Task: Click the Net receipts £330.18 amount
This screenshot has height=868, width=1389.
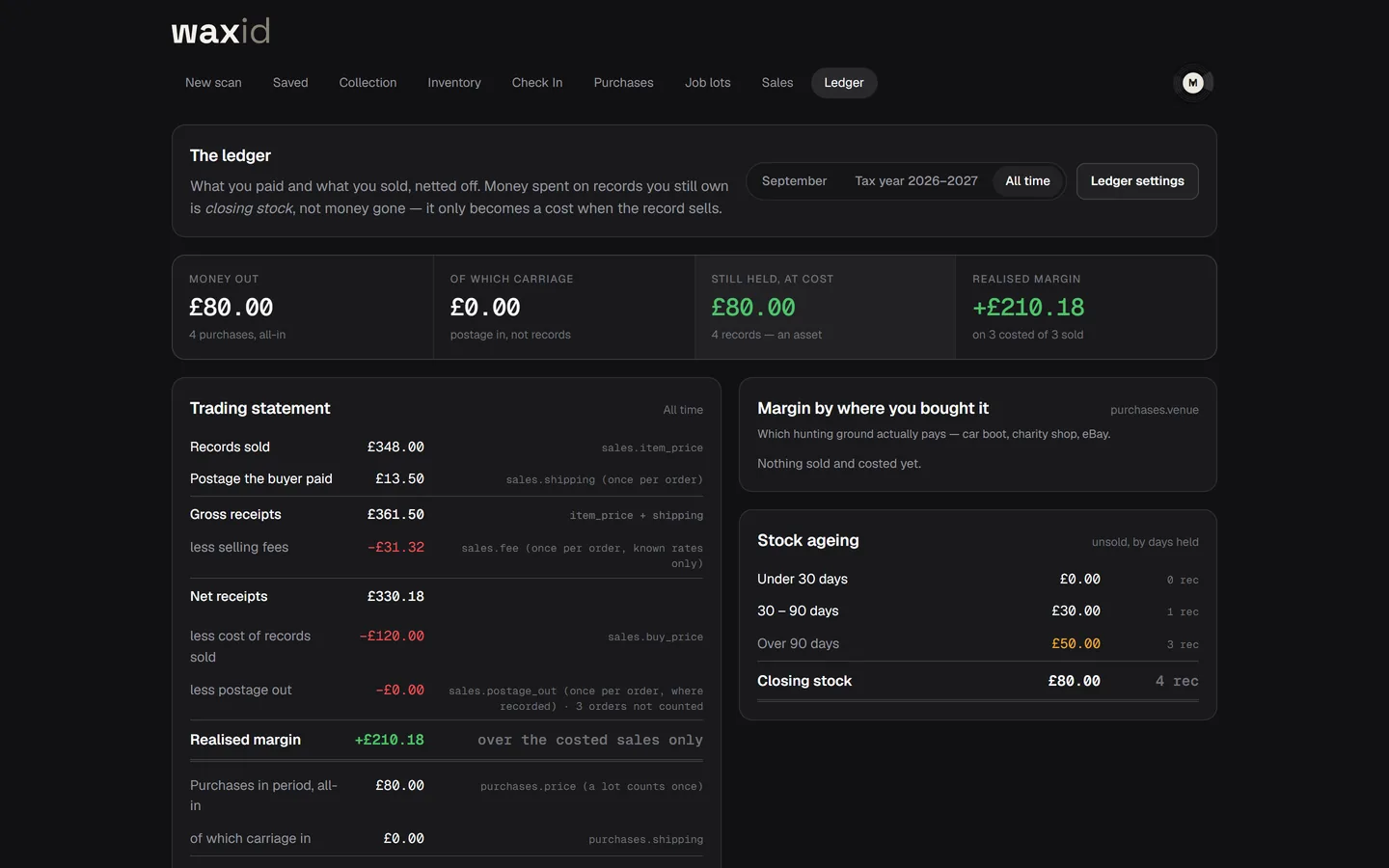Action: pyautogui.click(x=395, y=597)
